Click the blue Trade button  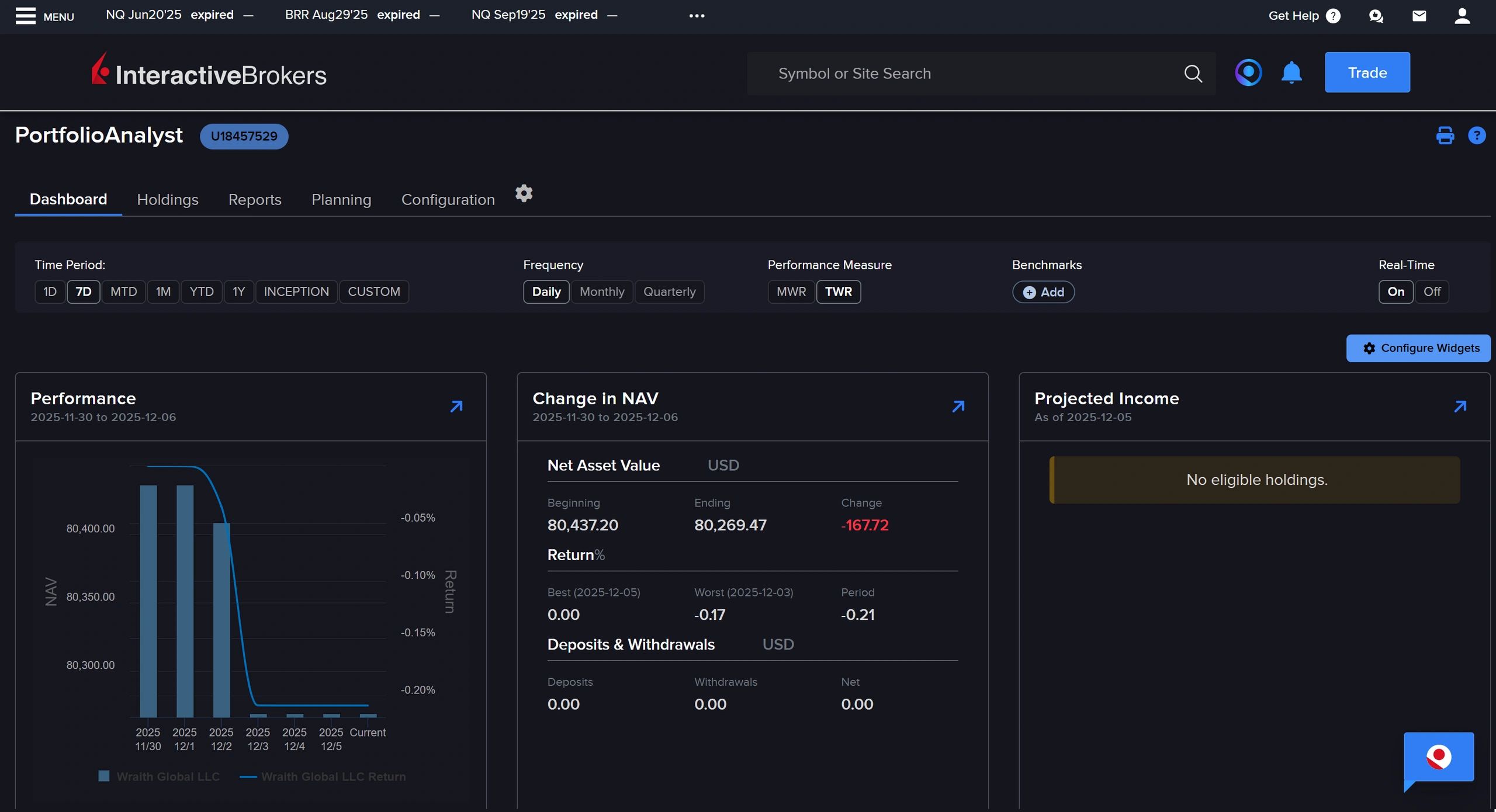(x=1367, y=72)
